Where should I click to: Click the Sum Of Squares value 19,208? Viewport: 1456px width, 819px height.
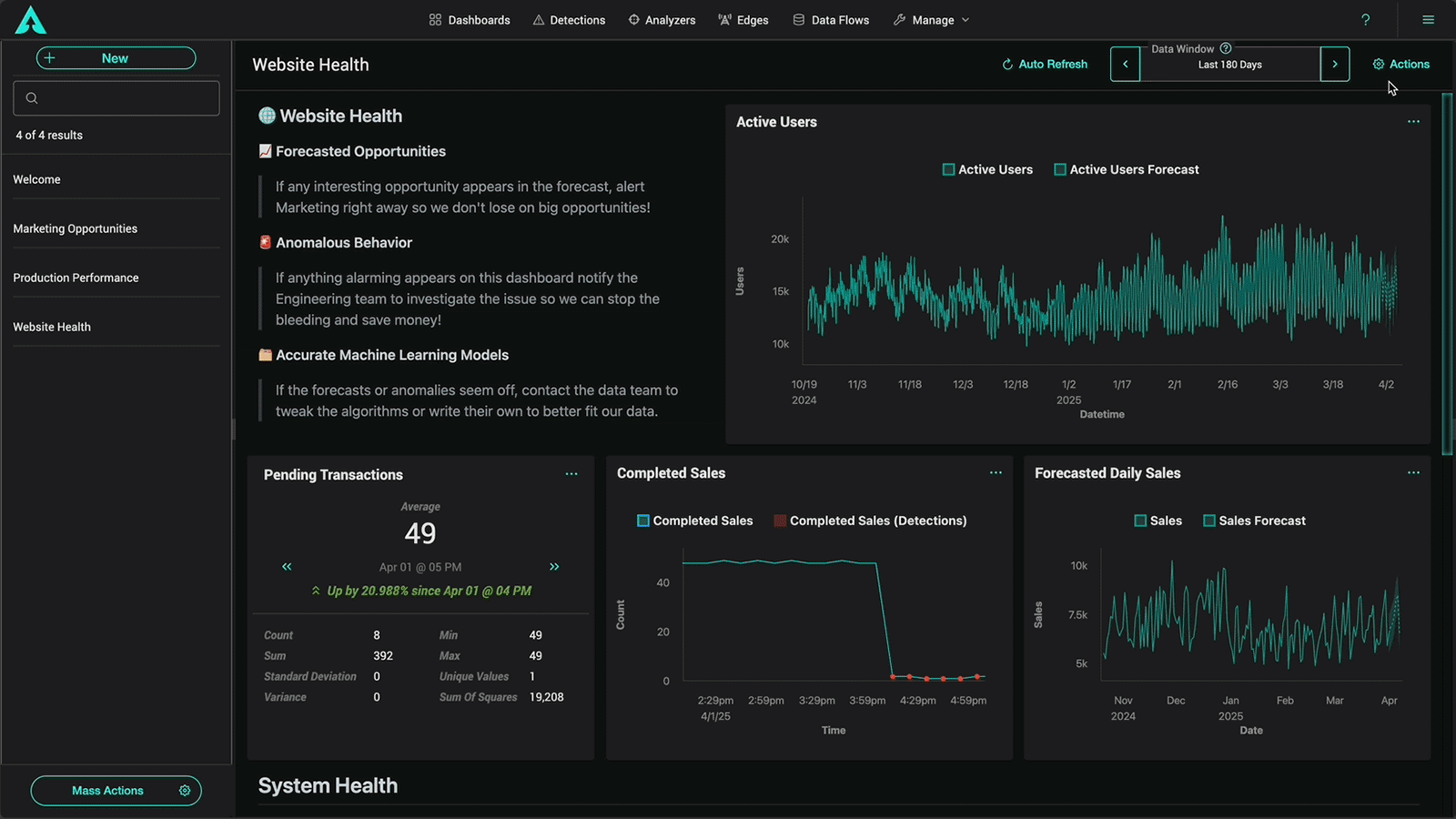pyautogui.click(x=547, y=697)
